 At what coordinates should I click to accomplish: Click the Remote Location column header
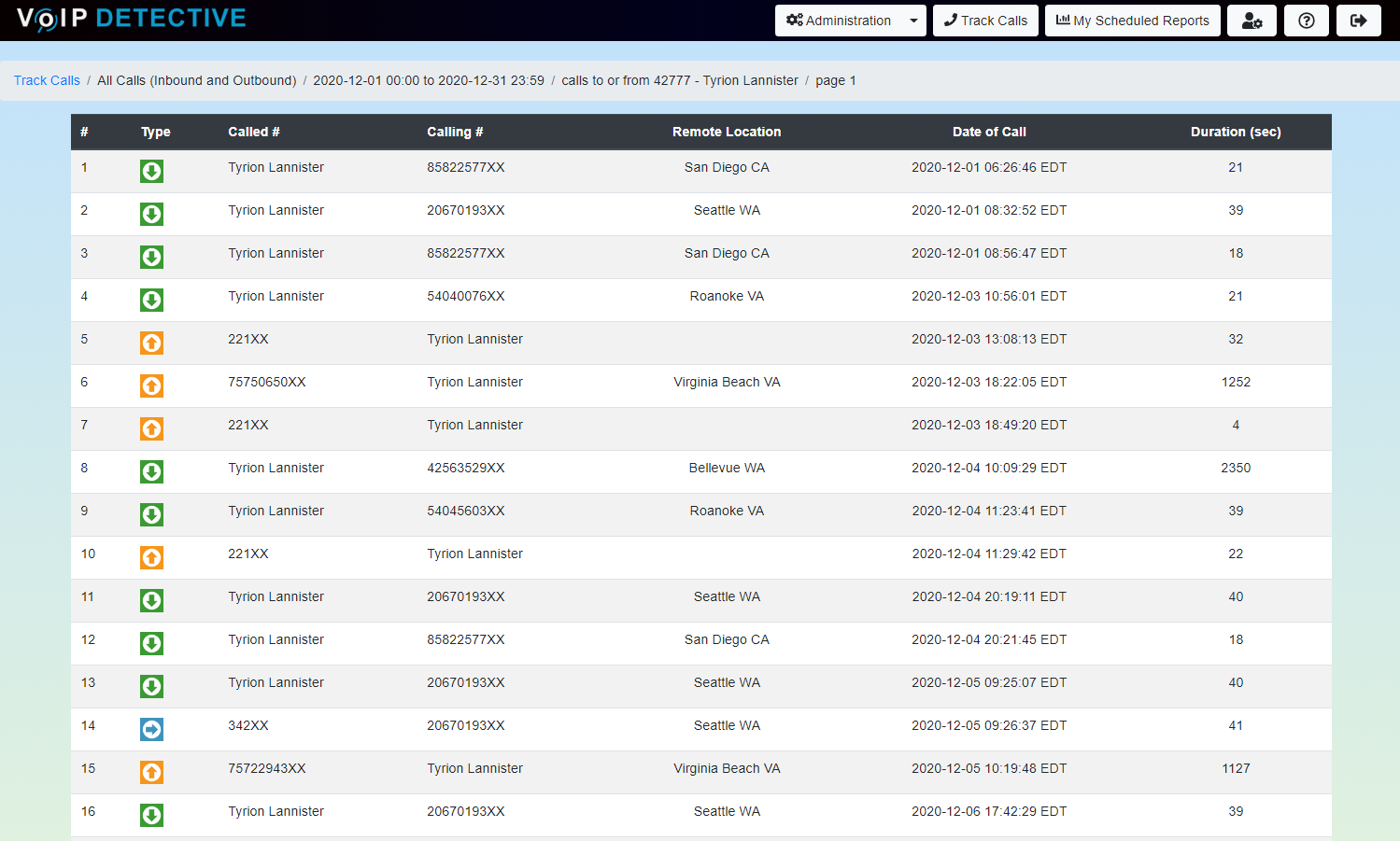727,132
